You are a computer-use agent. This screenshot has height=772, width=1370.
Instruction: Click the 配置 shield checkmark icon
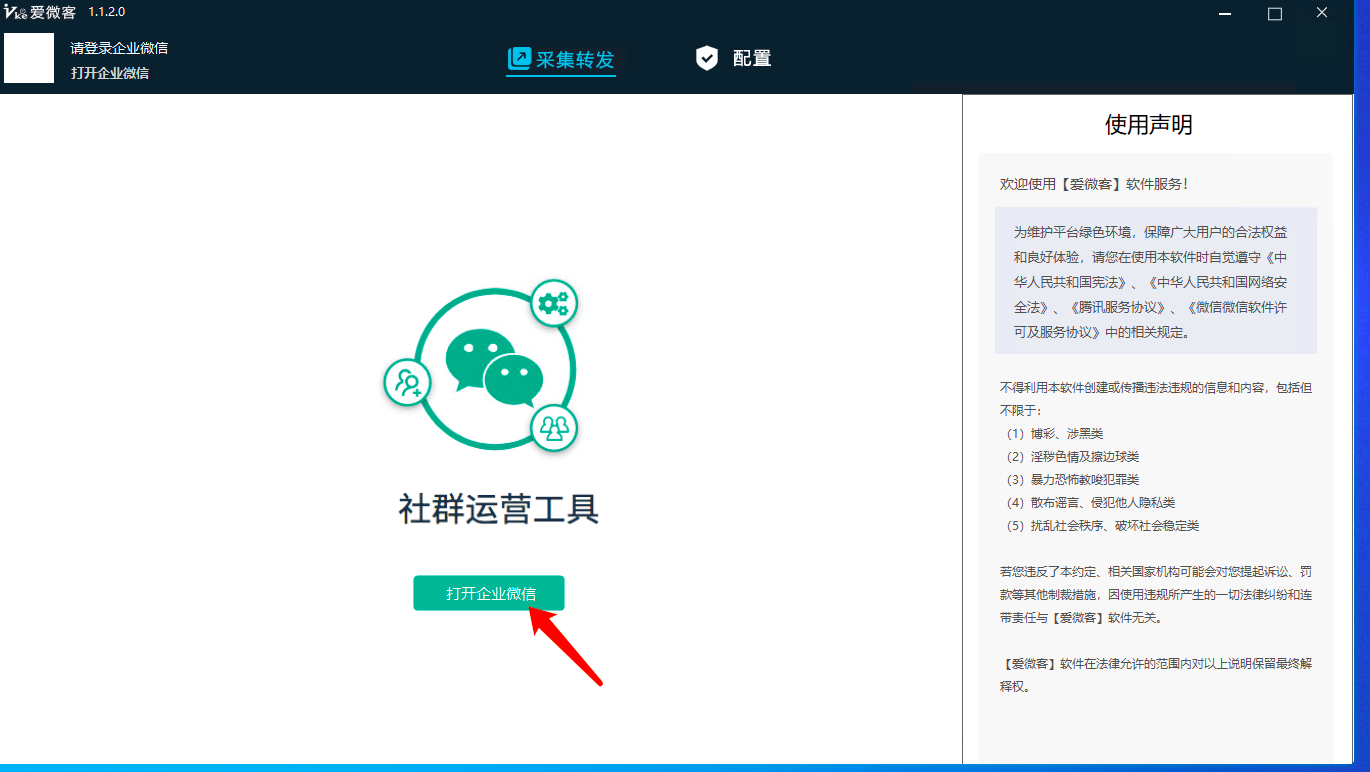[x=707, y=58]
